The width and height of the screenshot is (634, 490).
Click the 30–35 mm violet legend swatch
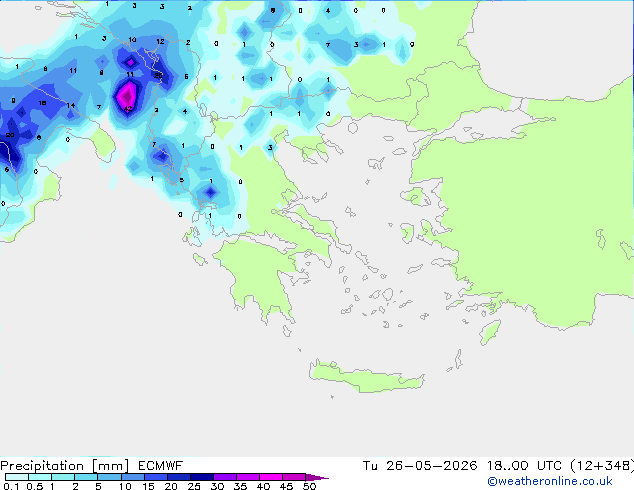225,477
